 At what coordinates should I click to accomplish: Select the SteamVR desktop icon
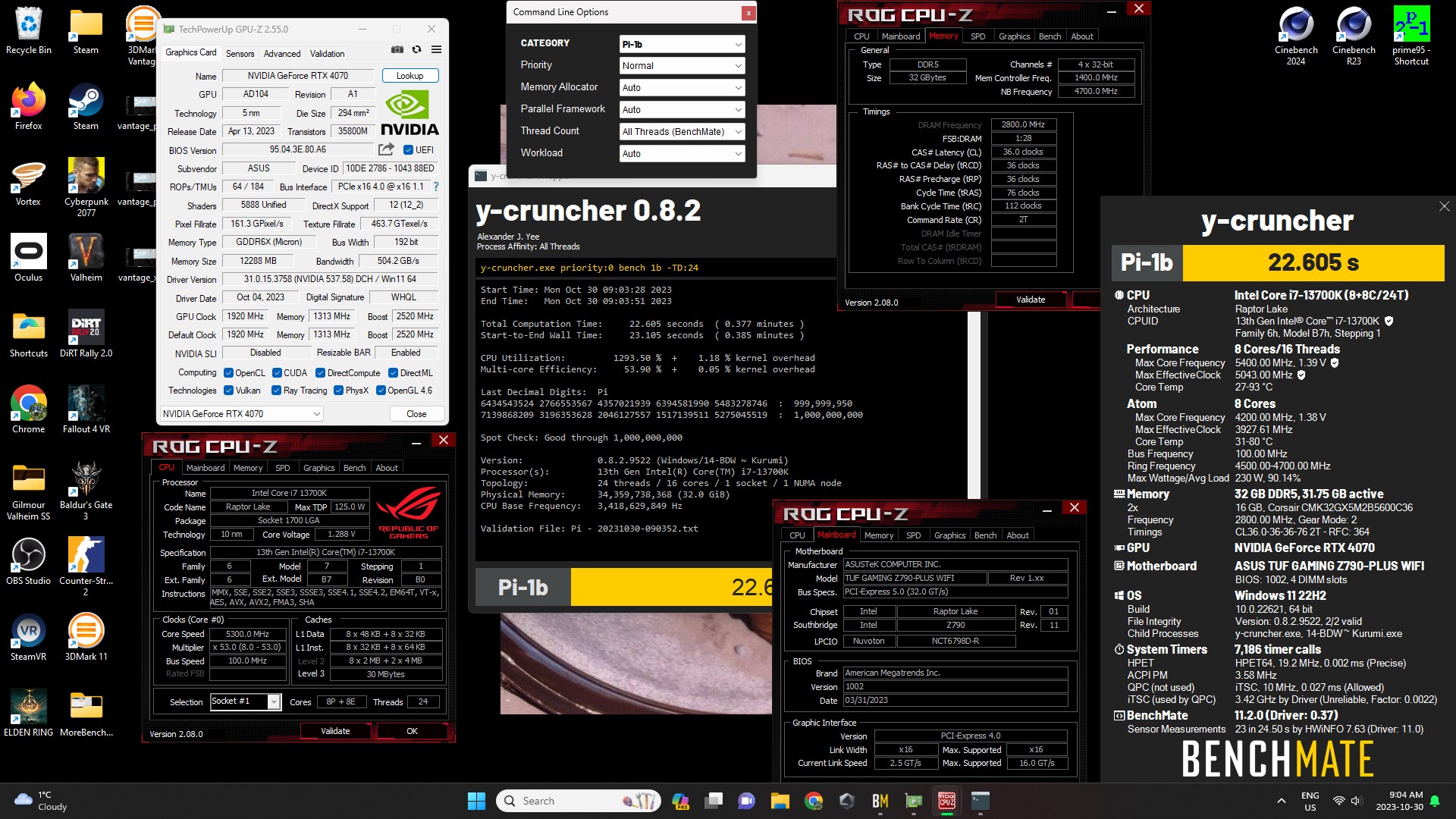click(29, 637)
